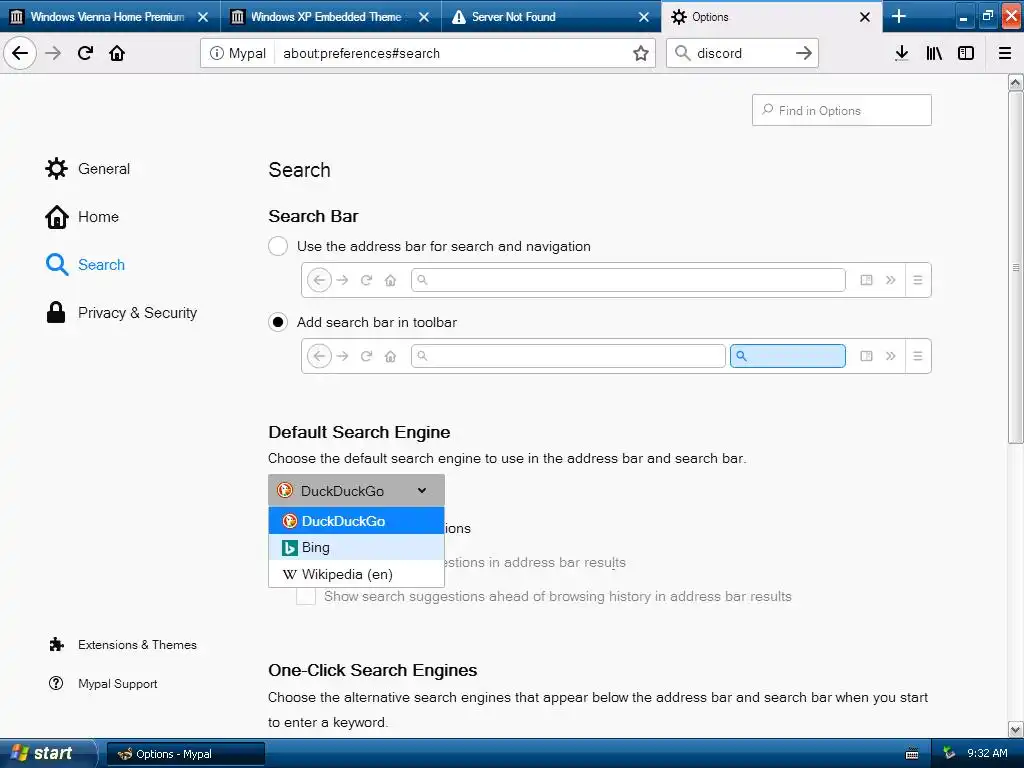Open Home preferences category
The height and width of the screenshot is (768, 1024).
82,217
